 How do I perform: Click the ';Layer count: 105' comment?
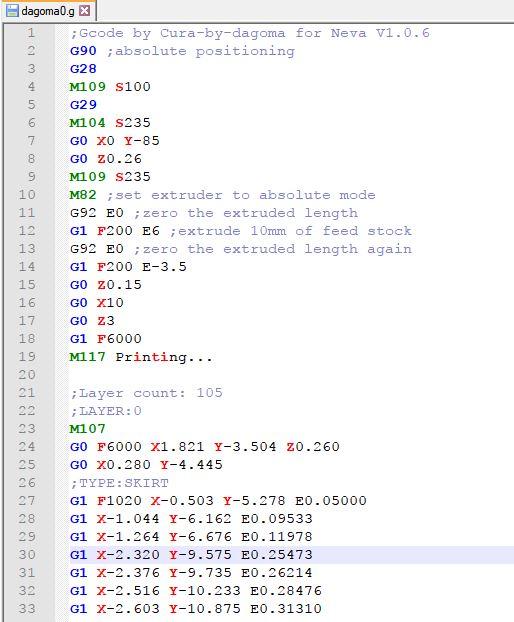pos(146,393)
